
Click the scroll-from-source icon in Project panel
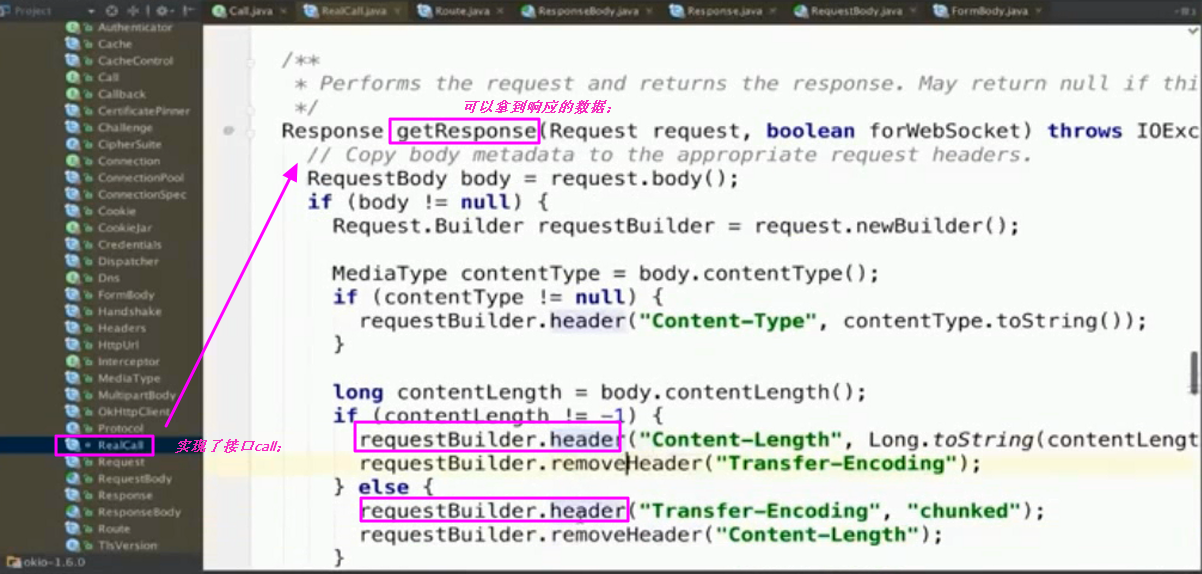point(111,11)
